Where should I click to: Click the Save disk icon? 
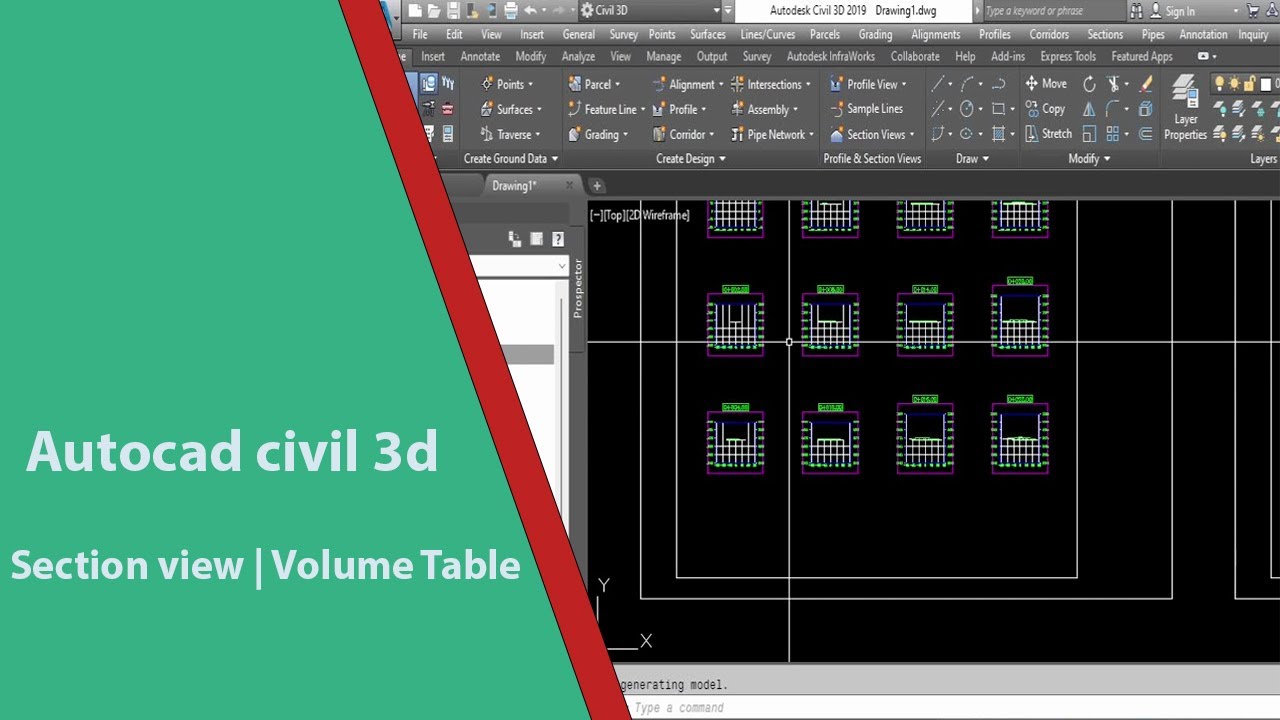[454, 10]
